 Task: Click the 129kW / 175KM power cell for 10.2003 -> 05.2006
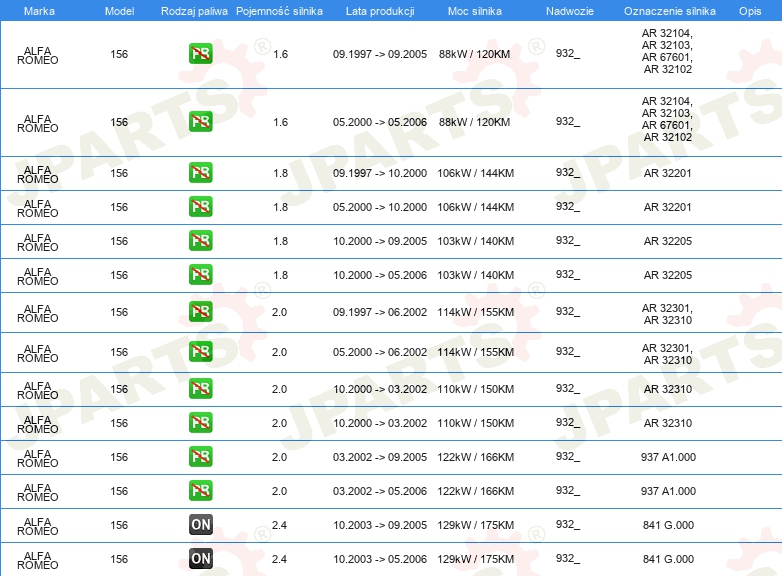tap(475, 559)
